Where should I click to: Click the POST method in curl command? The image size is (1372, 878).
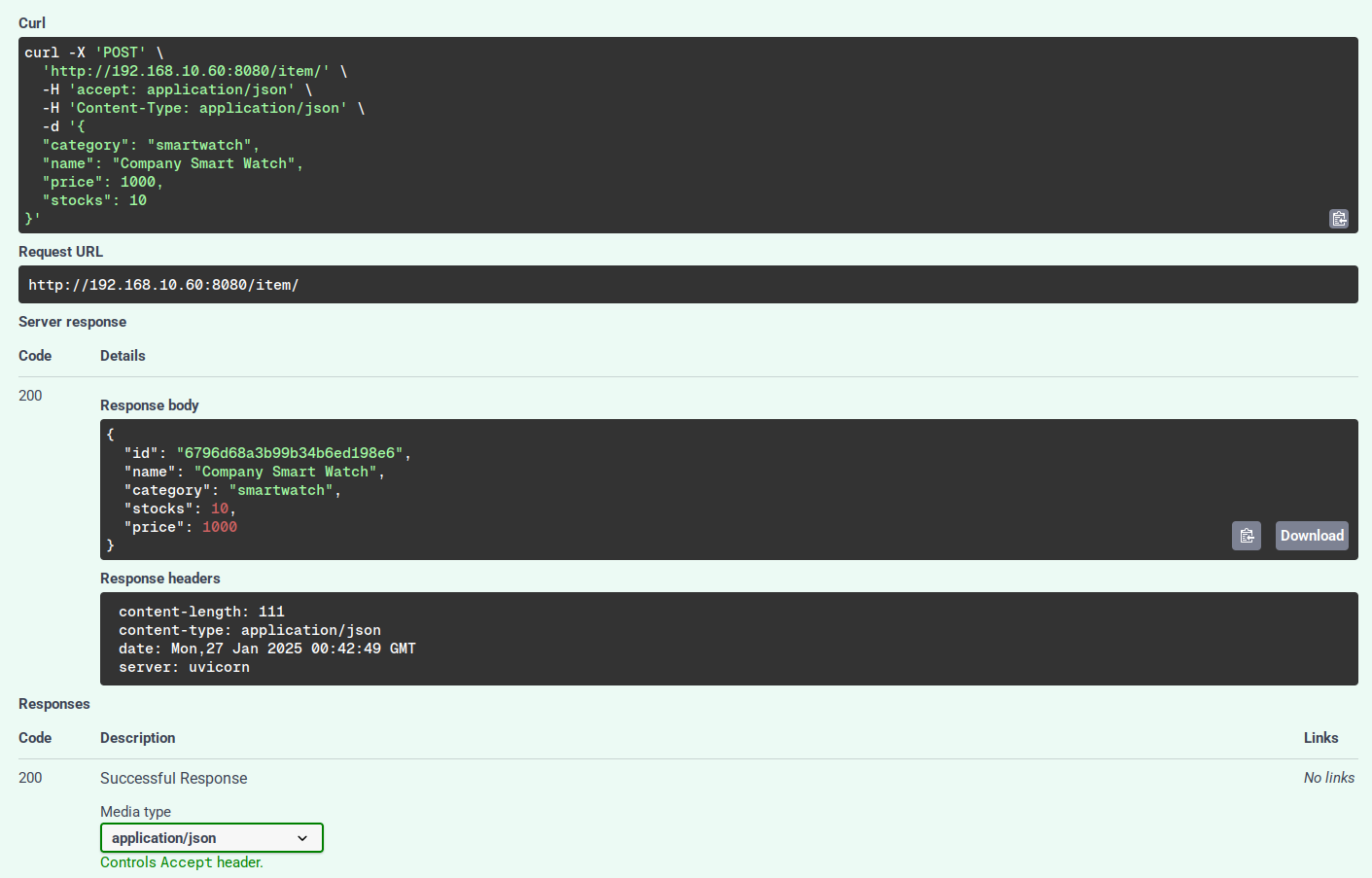pos(120,53)
